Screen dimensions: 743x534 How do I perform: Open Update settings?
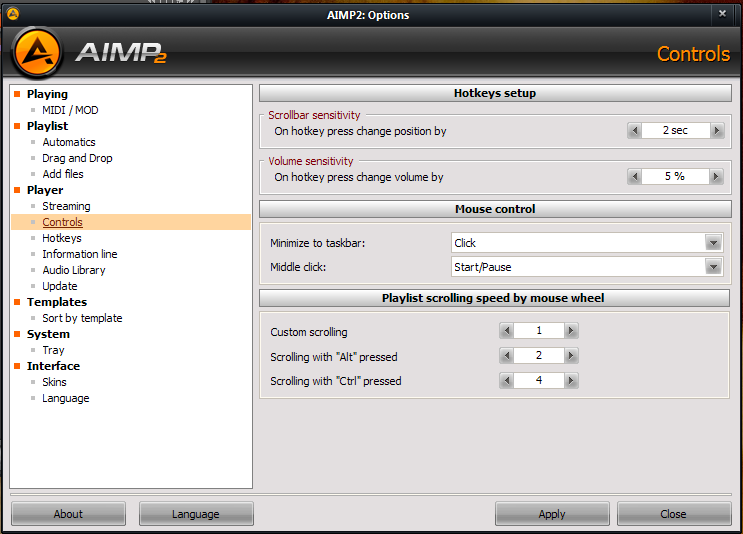click(x=60, y=286)
